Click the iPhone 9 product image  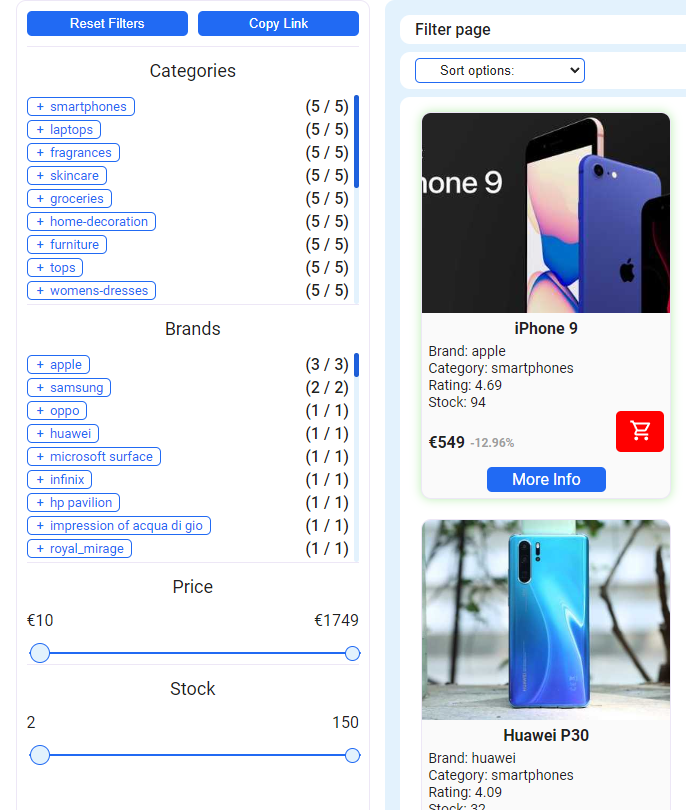(x=546, y=211)
